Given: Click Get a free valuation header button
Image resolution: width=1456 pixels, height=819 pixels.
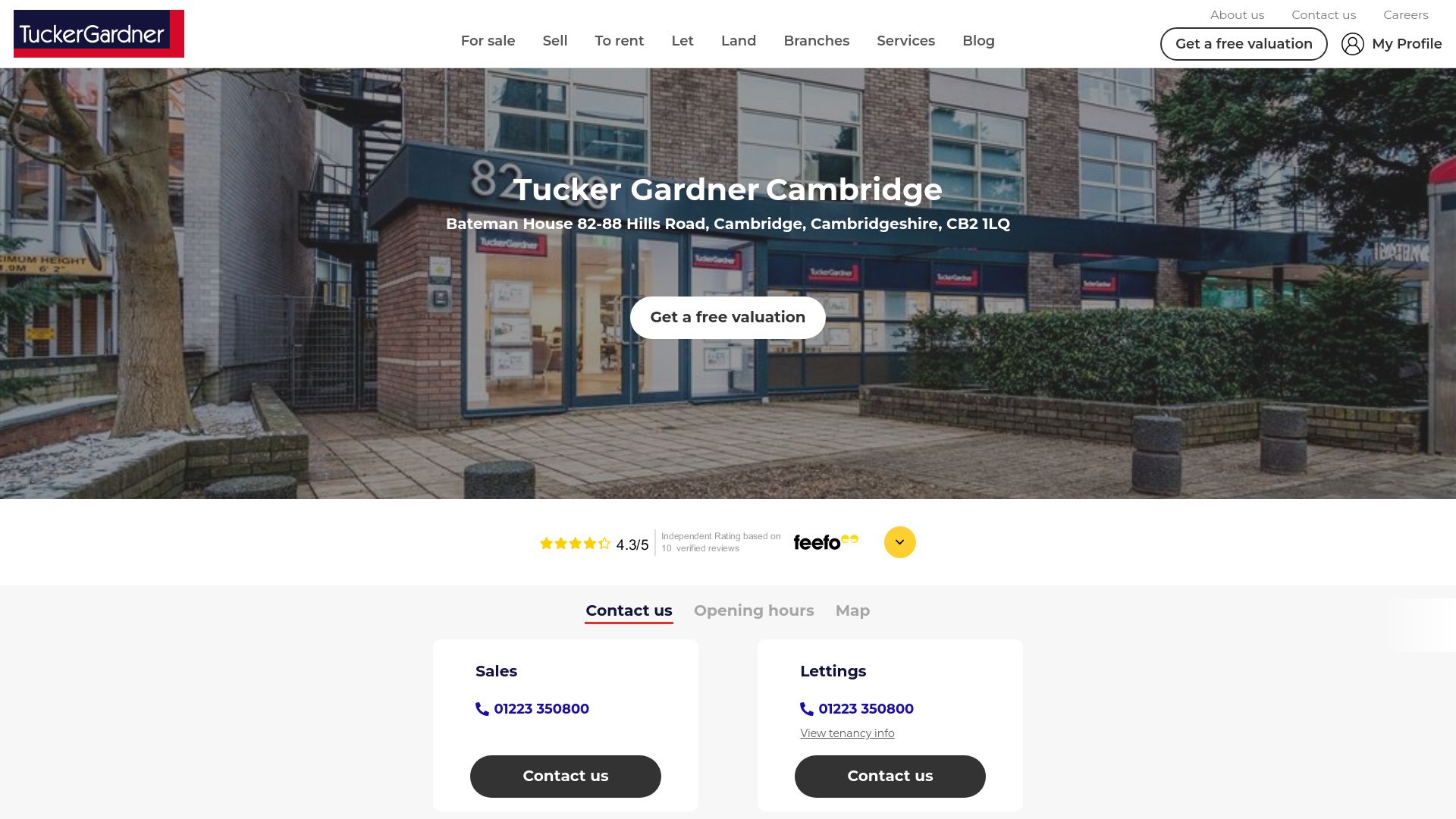Looking at the screenshot, I should click(1244, 44).
